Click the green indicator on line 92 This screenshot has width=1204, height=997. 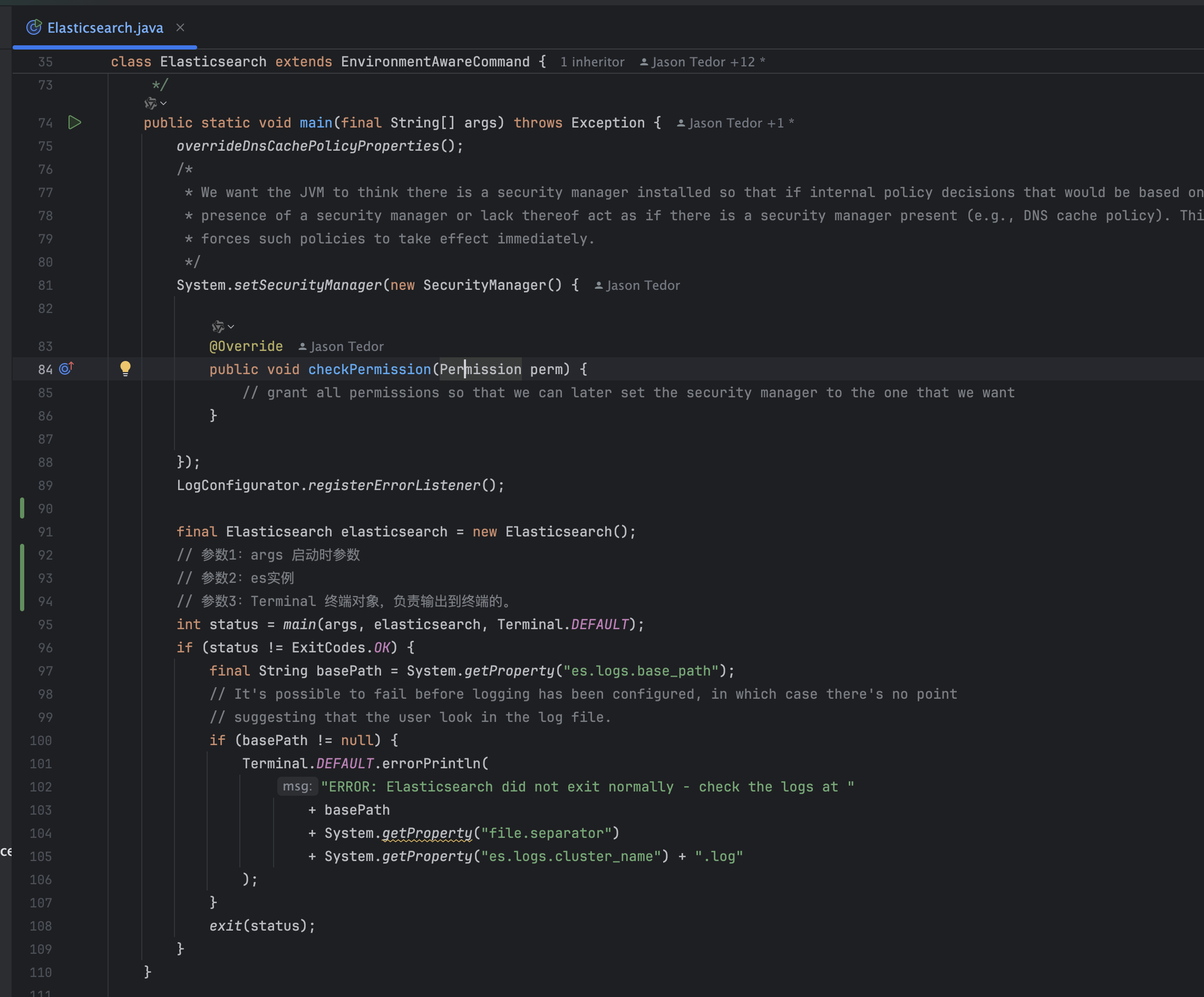tap(22, 554)
